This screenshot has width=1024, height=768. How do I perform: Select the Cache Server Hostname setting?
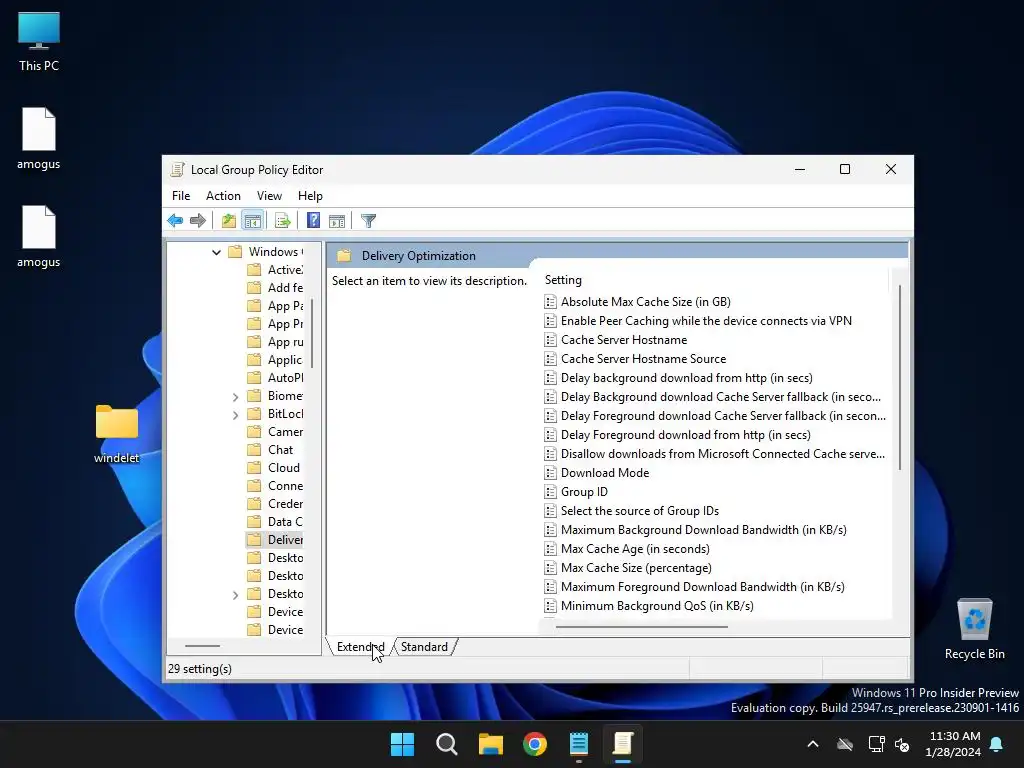(x=616, y=340)
